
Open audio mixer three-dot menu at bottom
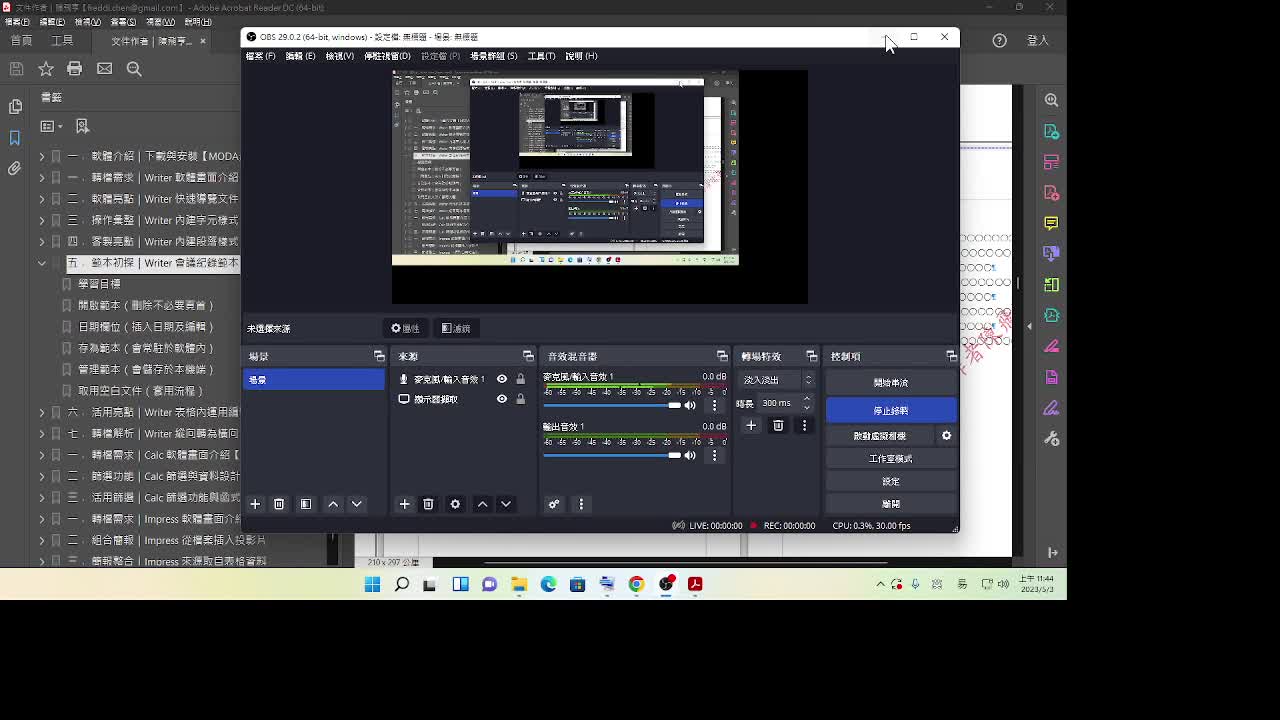[x=581, y=504]
